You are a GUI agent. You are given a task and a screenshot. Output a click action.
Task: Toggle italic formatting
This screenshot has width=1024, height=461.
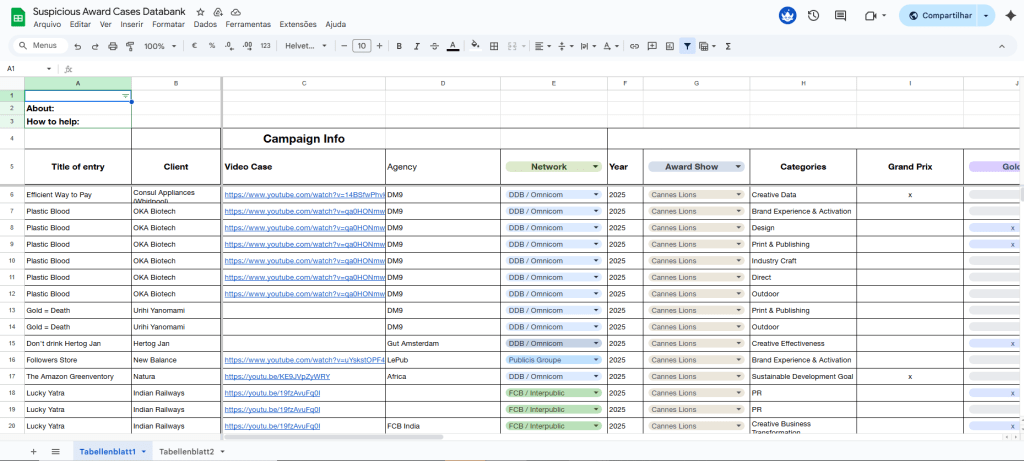coord(417,46)
